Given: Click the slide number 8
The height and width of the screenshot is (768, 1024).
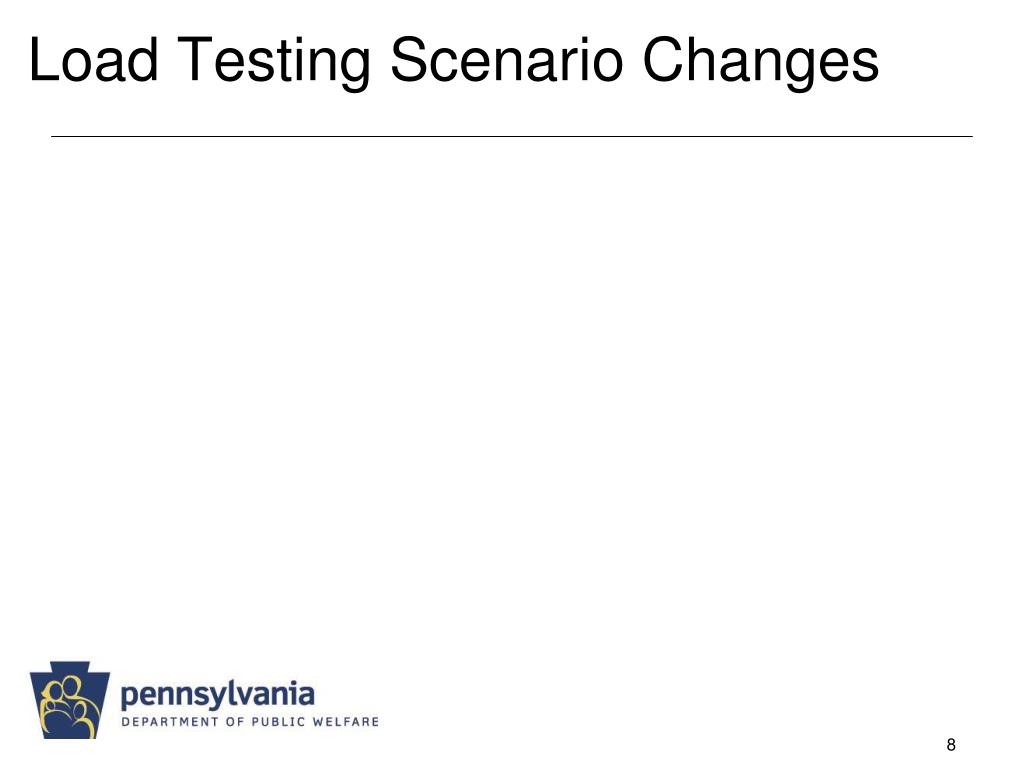Looking at the screenshot, I should click(951, 744).
